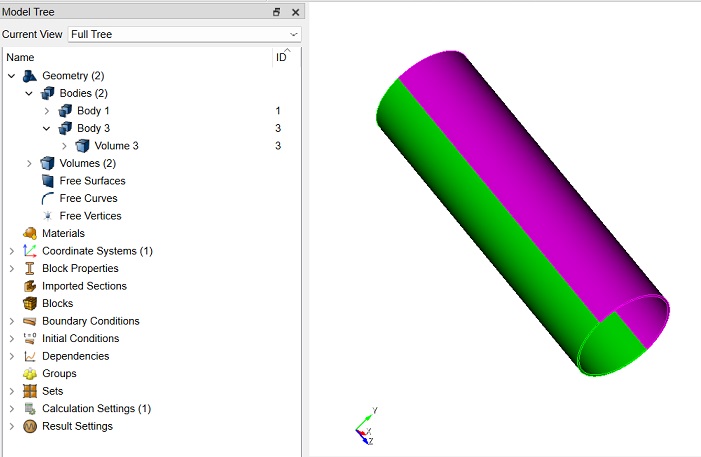Click the Blocks cube icon

[30, 304]
